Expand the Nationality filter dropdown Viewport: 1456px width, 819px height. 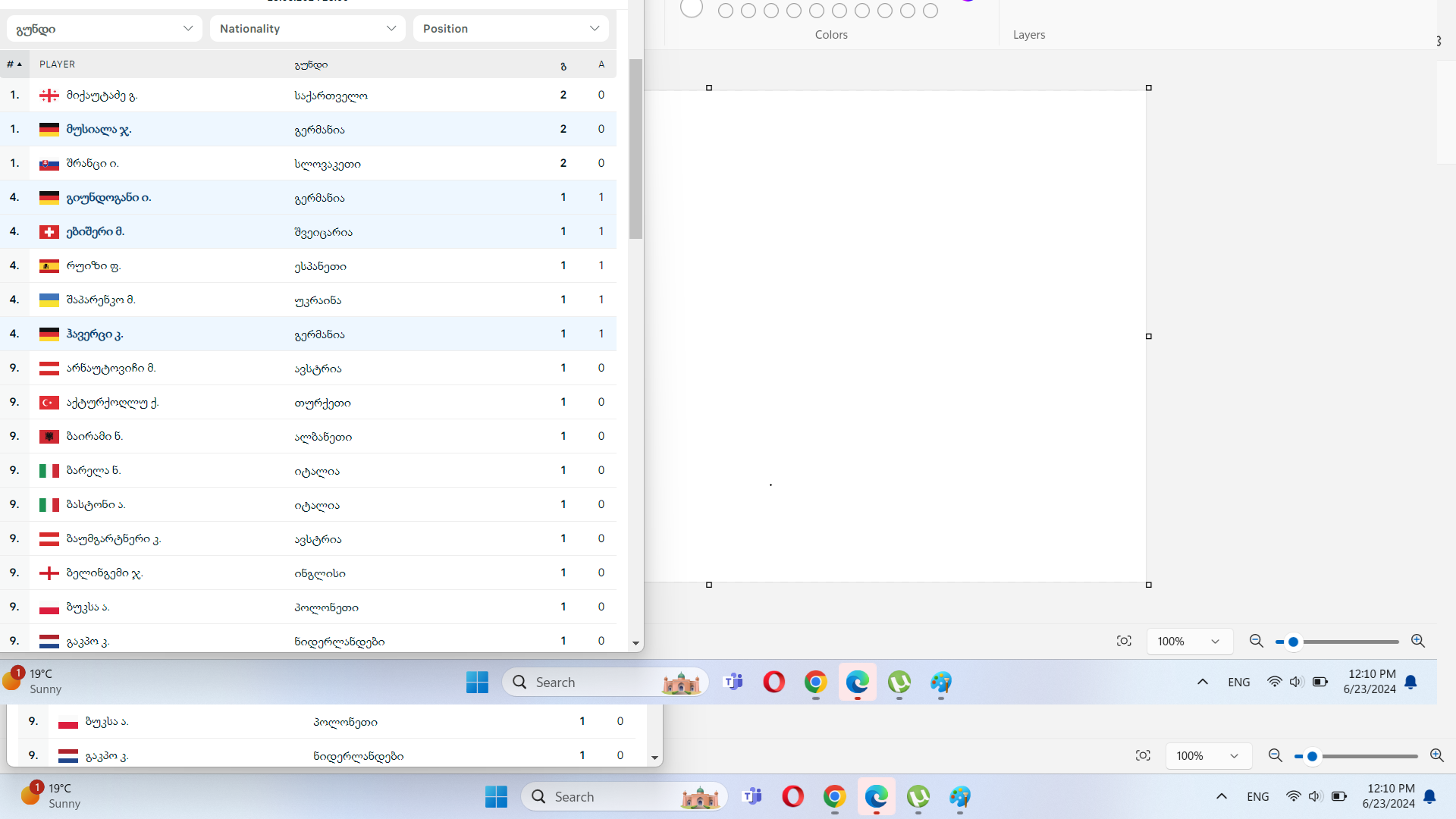(x=307, y=29)
